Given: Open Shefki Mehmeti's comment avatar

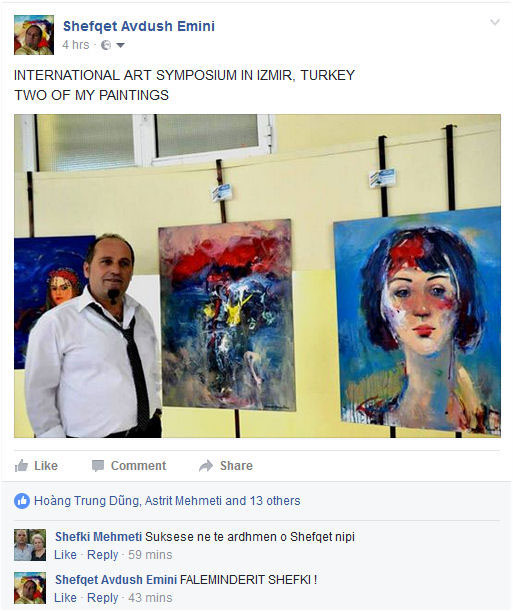Looking at the screenshot, I should (30, 545).
